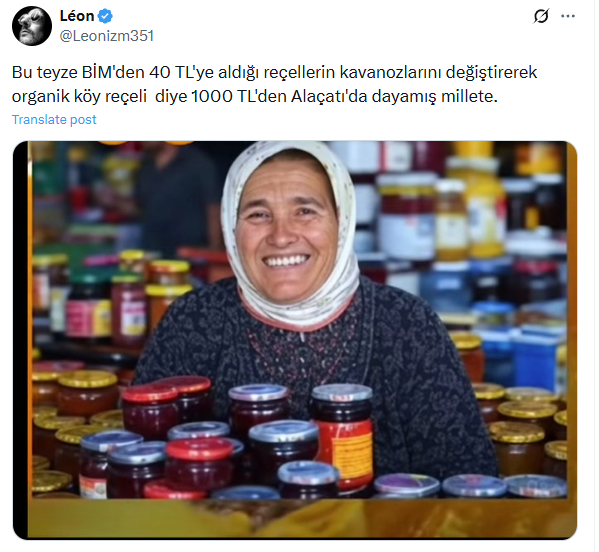Select the word BİM'den in the post
Screen dimensions: 599x552
(113, 72)
